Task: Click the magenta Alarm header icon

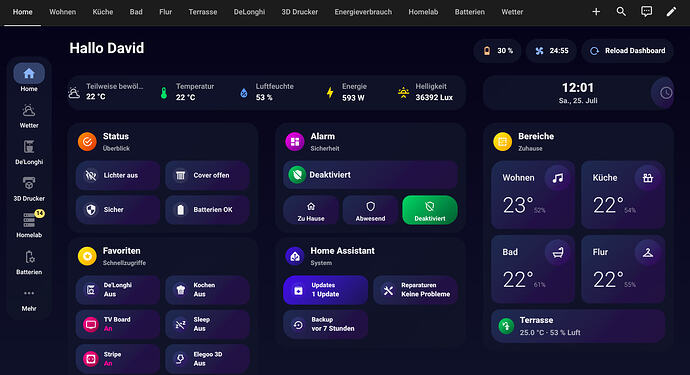Action: pos(294,142)
